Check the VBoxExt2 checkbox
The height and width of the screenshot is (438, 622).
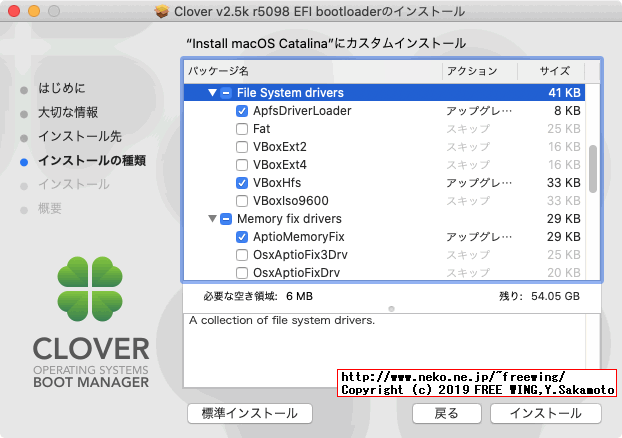coord(242,147)
